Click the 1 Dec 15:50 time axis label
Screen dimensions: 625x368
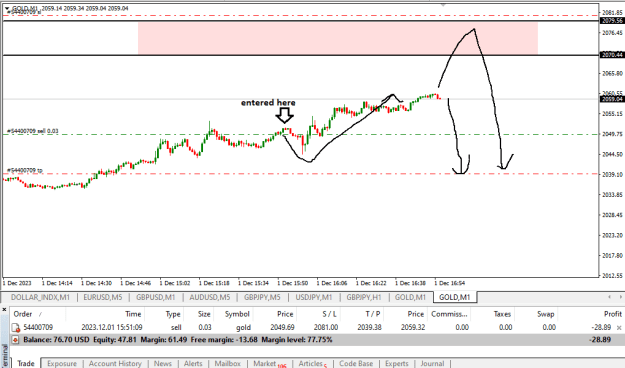[x=293, y=283]
